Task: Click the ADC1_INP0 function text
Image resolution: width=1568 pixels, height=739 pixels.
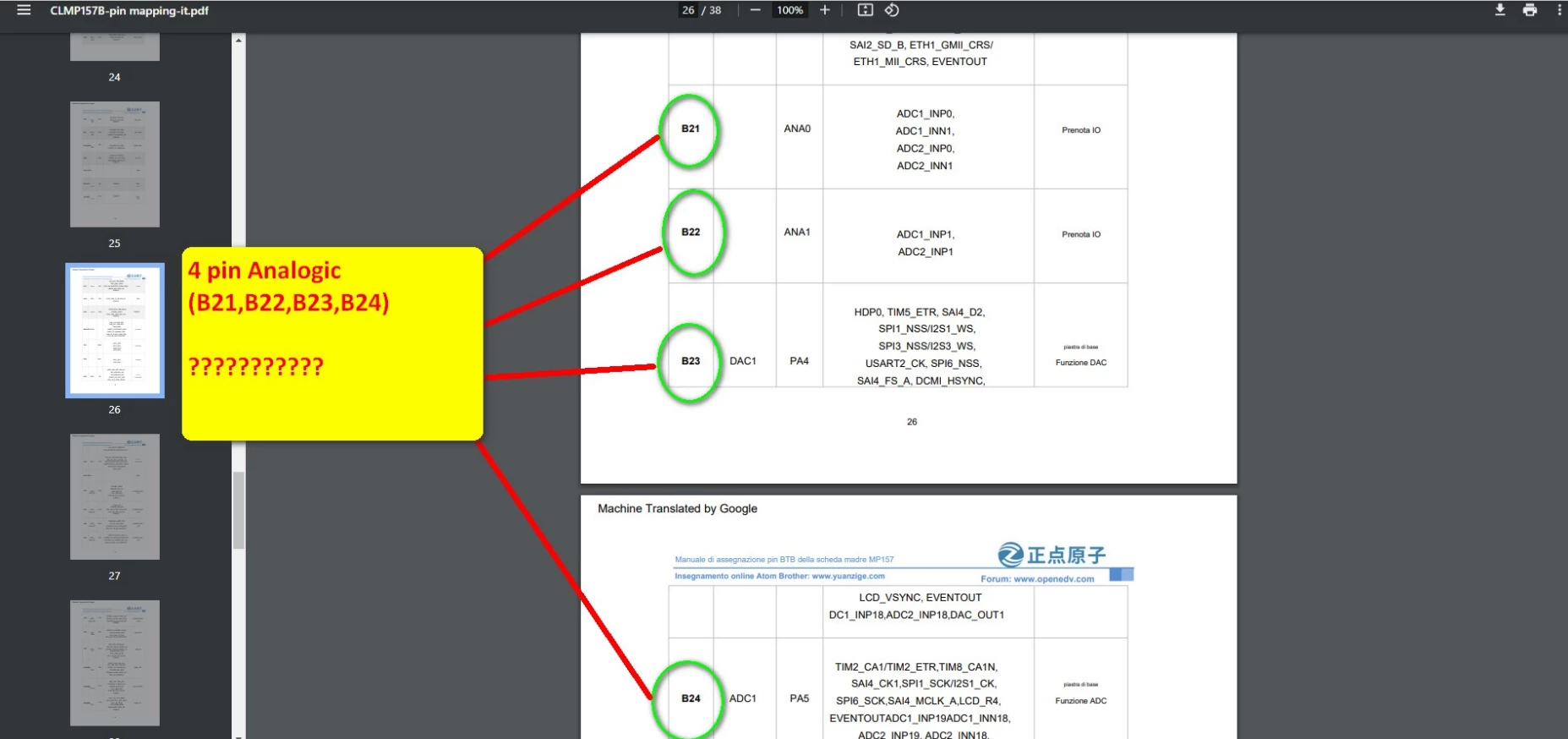Action: (x=925, y=113)
